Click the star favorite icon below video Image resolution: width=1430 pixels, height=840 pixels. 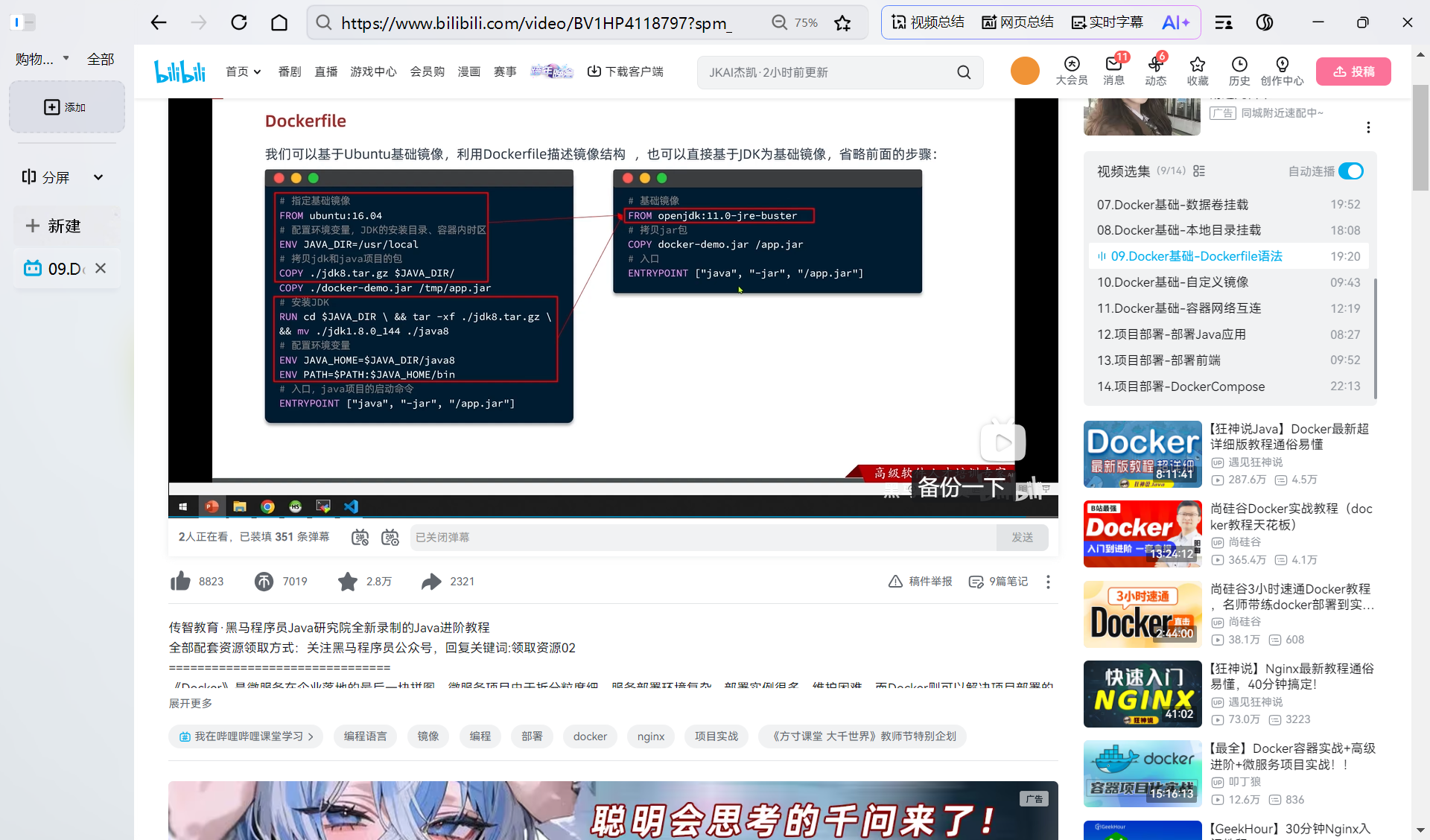[347, 582]
